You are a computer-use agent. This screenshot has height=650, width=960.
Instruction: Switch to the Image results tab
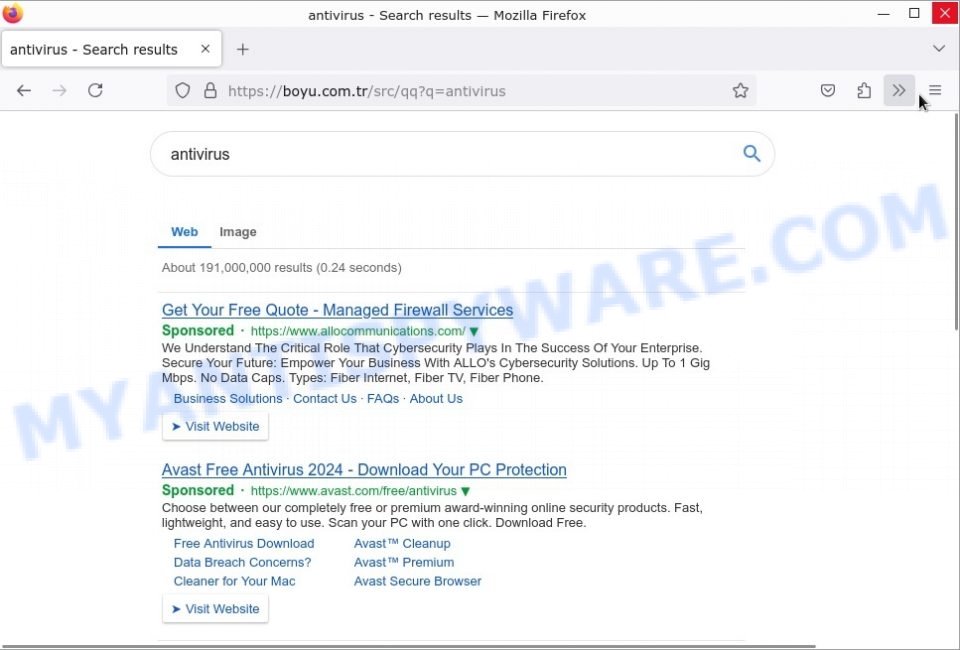[x=238, y=232]
